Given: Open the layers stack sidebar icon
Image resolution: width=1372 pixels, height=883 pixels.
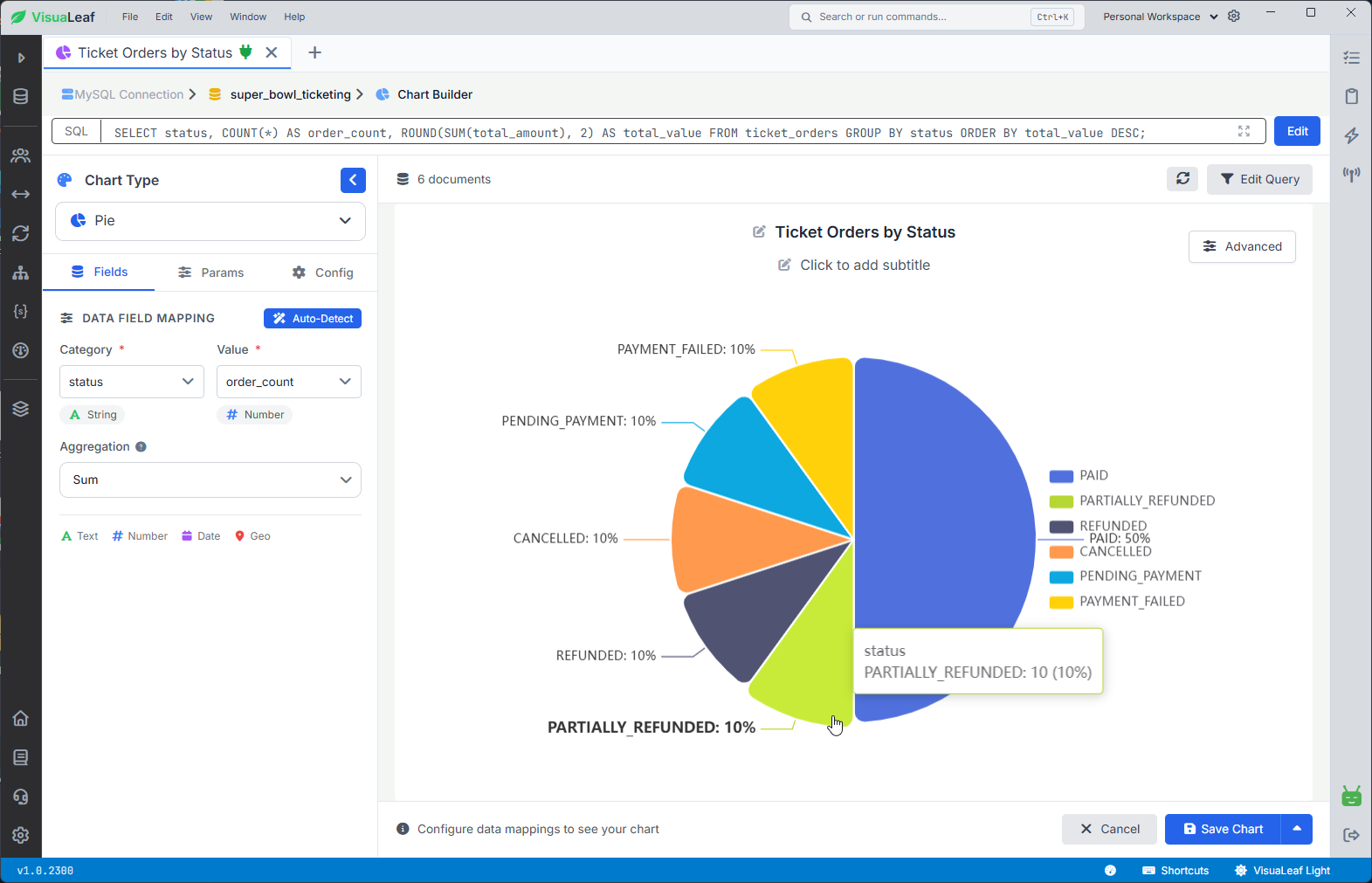Looking at the screenshot, I should (x=21, y=409).
